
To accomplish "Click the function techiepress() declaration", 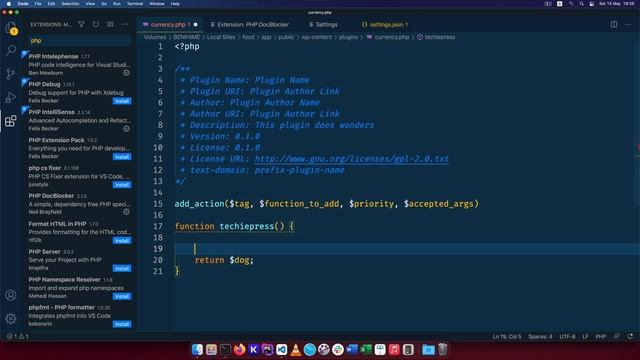I will pyautogui.click(x=234, y=226).
